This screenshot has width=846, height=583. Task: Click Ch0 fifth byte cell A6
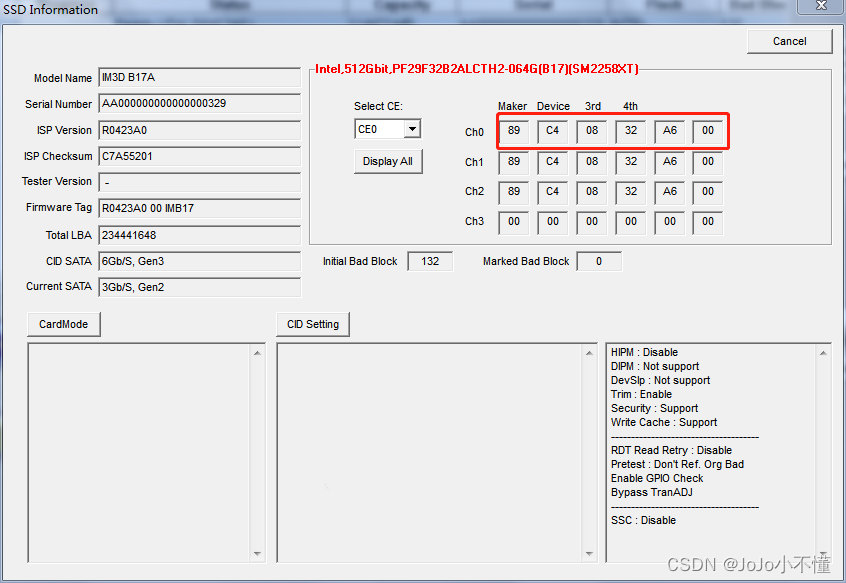(x=670, y=131)
